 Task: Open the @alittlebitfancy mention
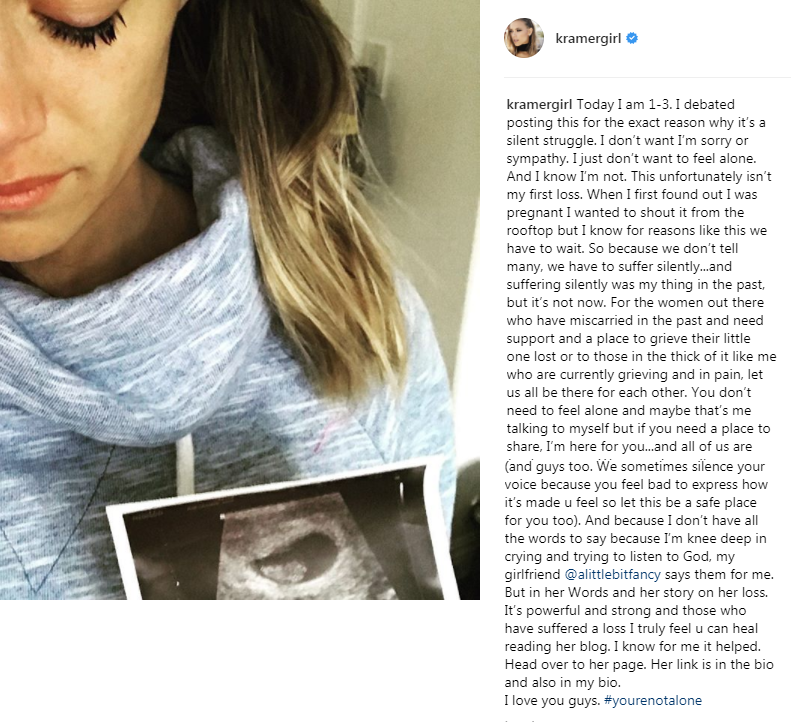(612, 574)
